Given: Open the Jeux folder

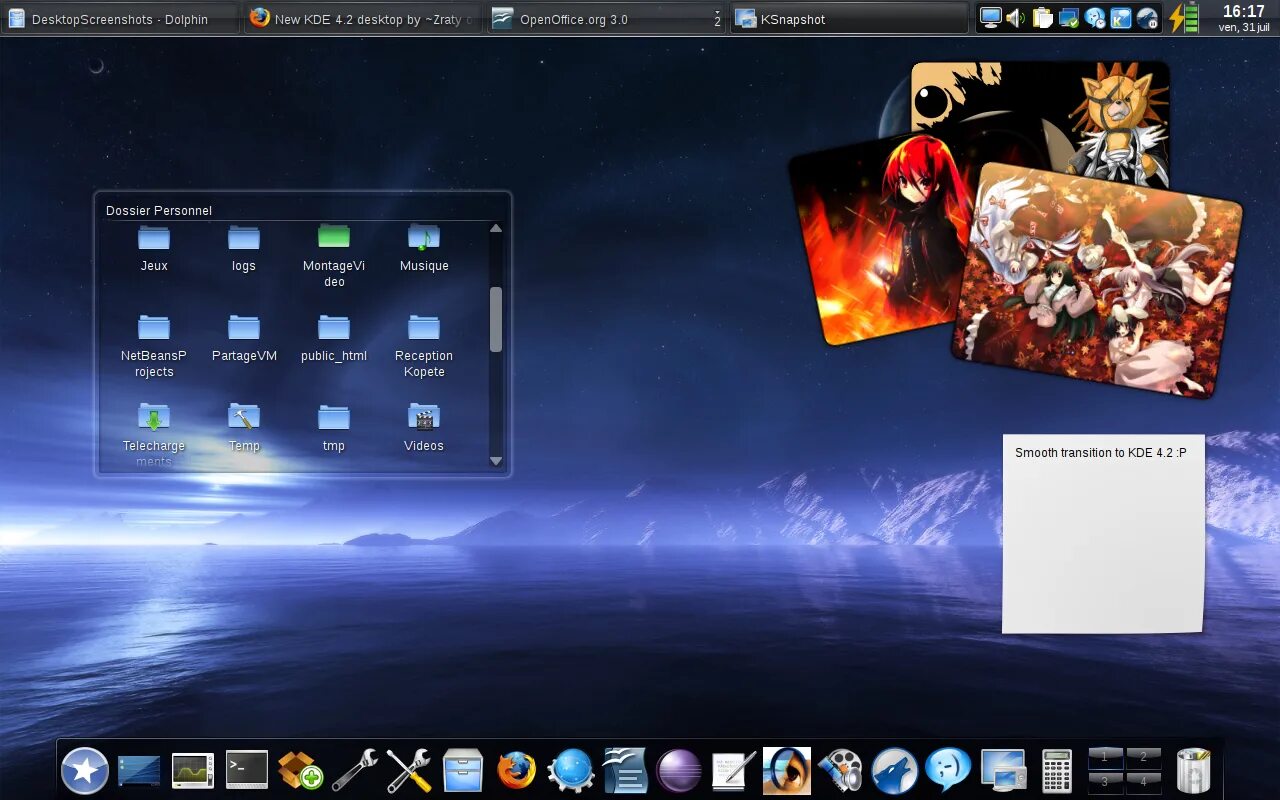Looking at the screenshot, I should 154,248.
